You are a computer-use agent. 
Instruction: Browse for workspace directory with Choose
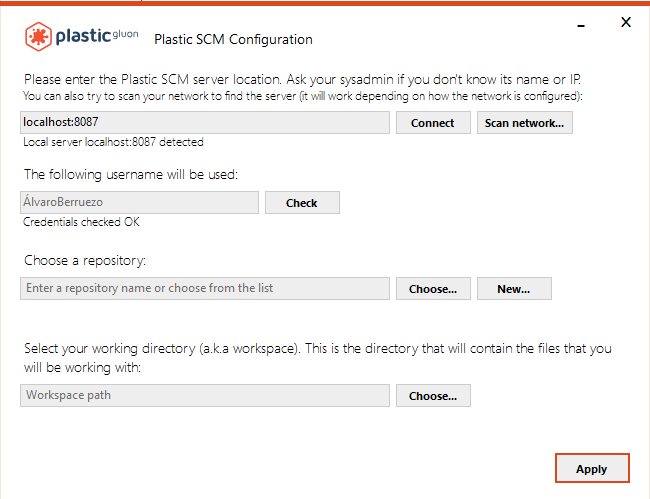[x=433, y=396]
